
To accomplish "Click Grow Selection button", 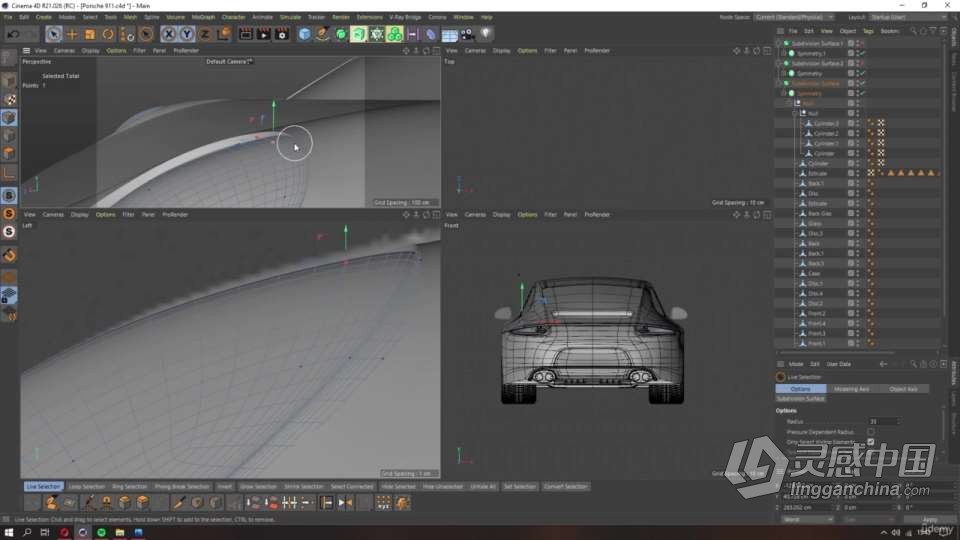I will coord(258,487).
